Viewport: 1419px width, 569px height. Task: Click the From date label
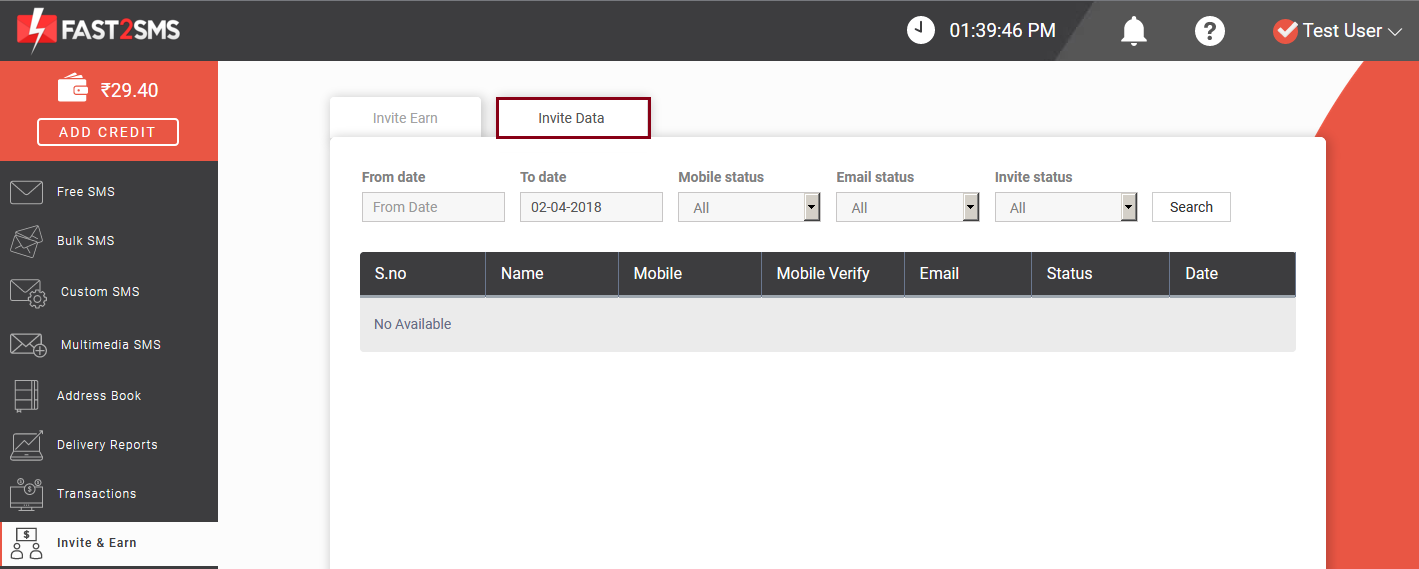click(x=394, y=177)
